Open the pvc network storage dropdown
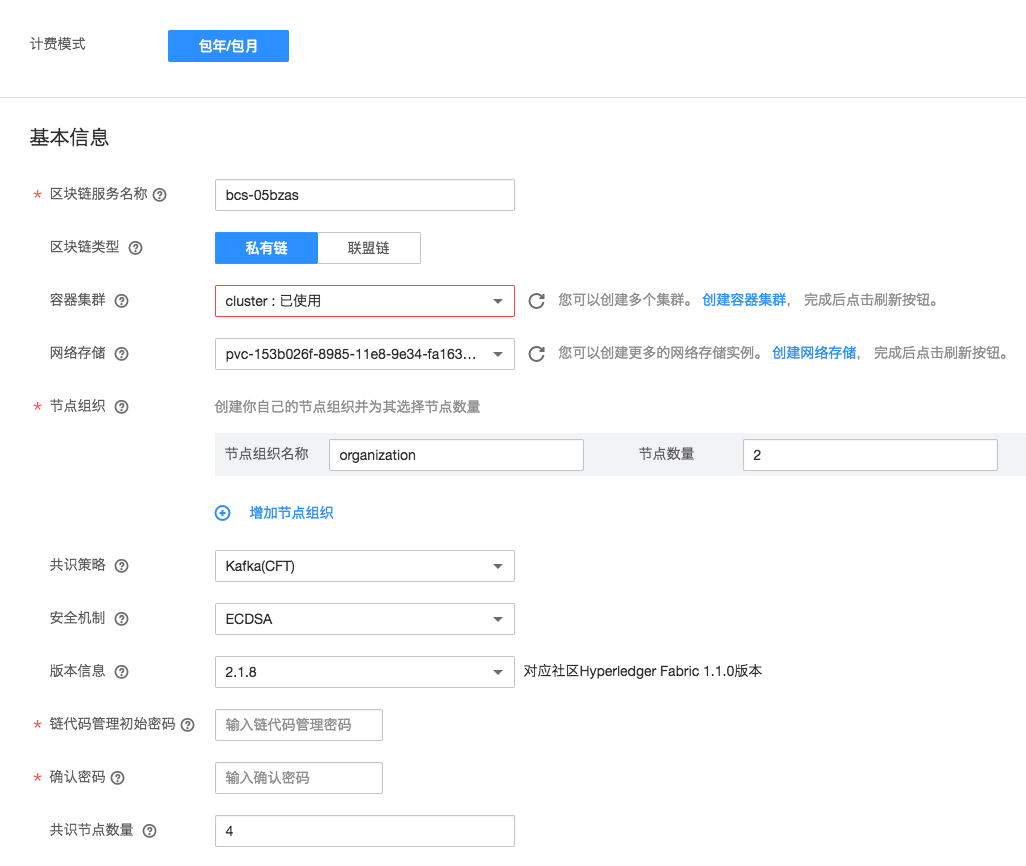 coord(364,354)
